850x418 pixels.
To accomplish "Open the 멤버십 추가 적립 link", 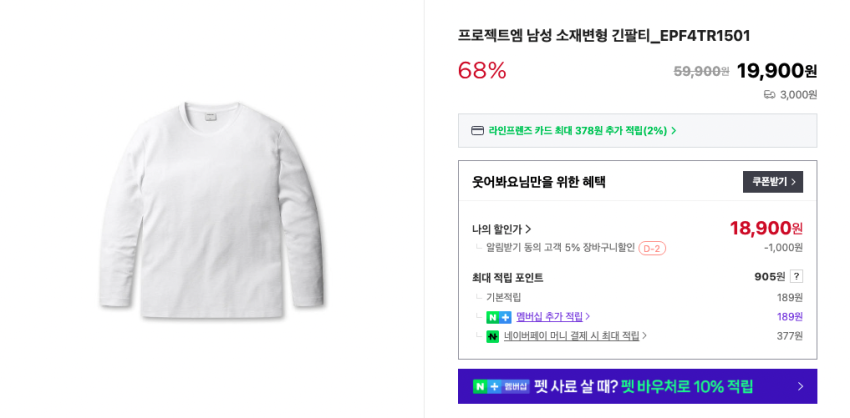I will [x=549, y=317].
